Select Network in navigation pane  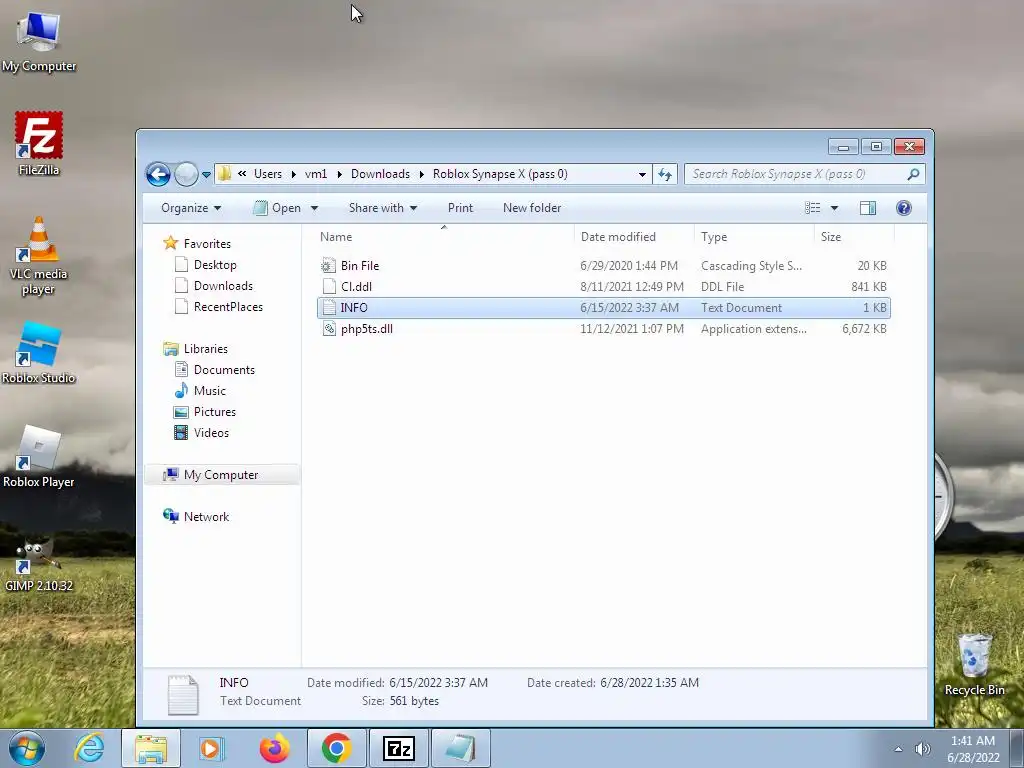206,517
